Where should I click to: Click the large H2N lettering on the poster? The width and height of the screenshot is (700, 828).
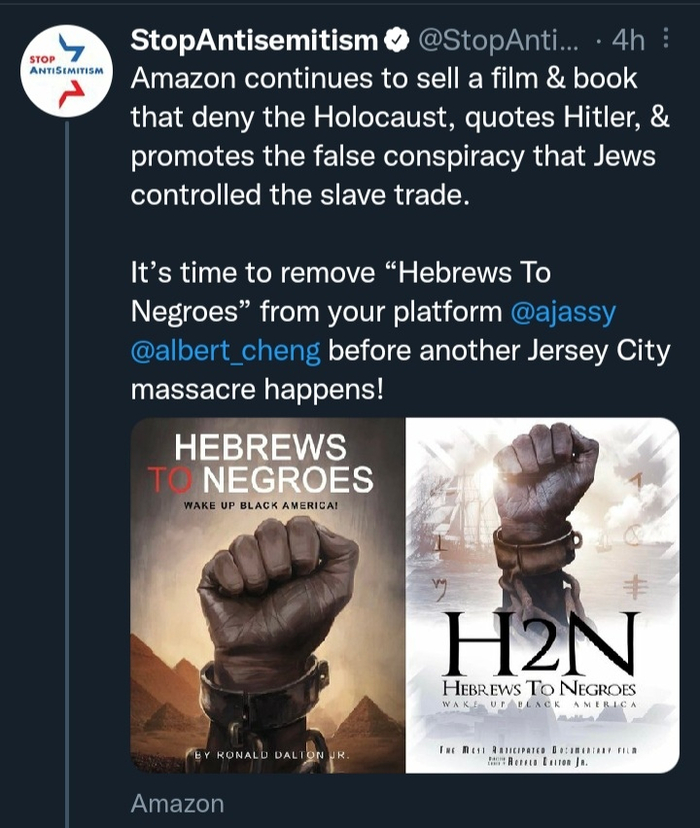[540, 641]
